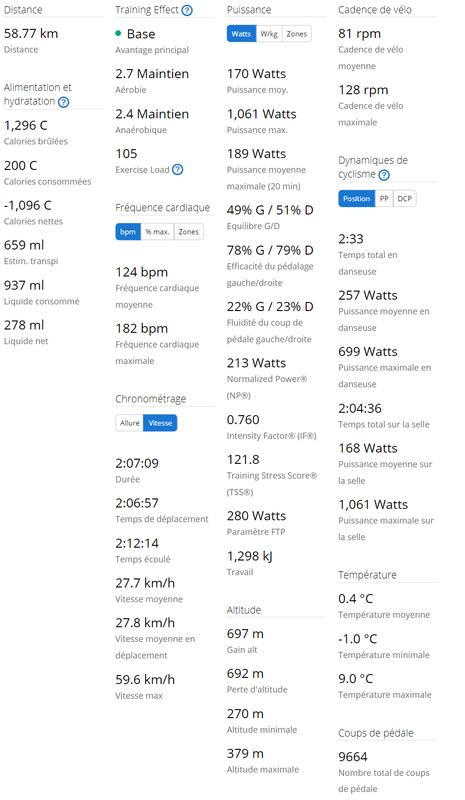
Task: Switch timing display to Allure
Action: click(130, 423)
